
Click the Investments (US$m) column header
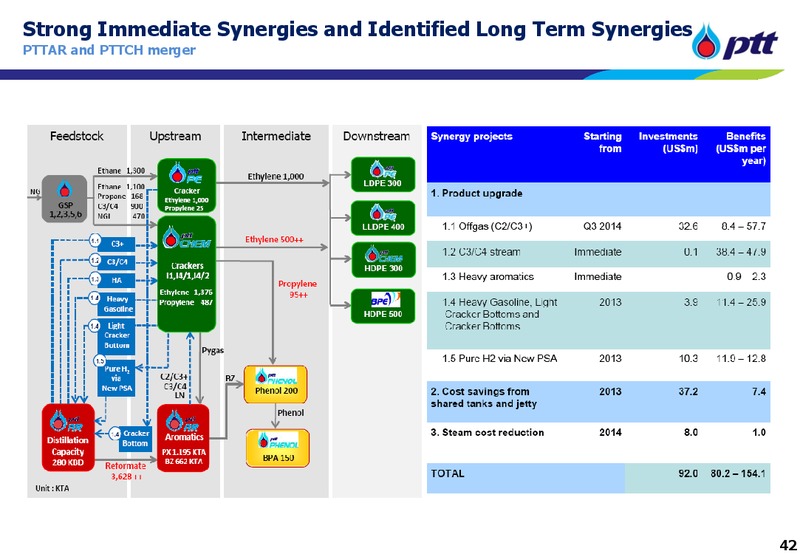(x=668, y=142)
